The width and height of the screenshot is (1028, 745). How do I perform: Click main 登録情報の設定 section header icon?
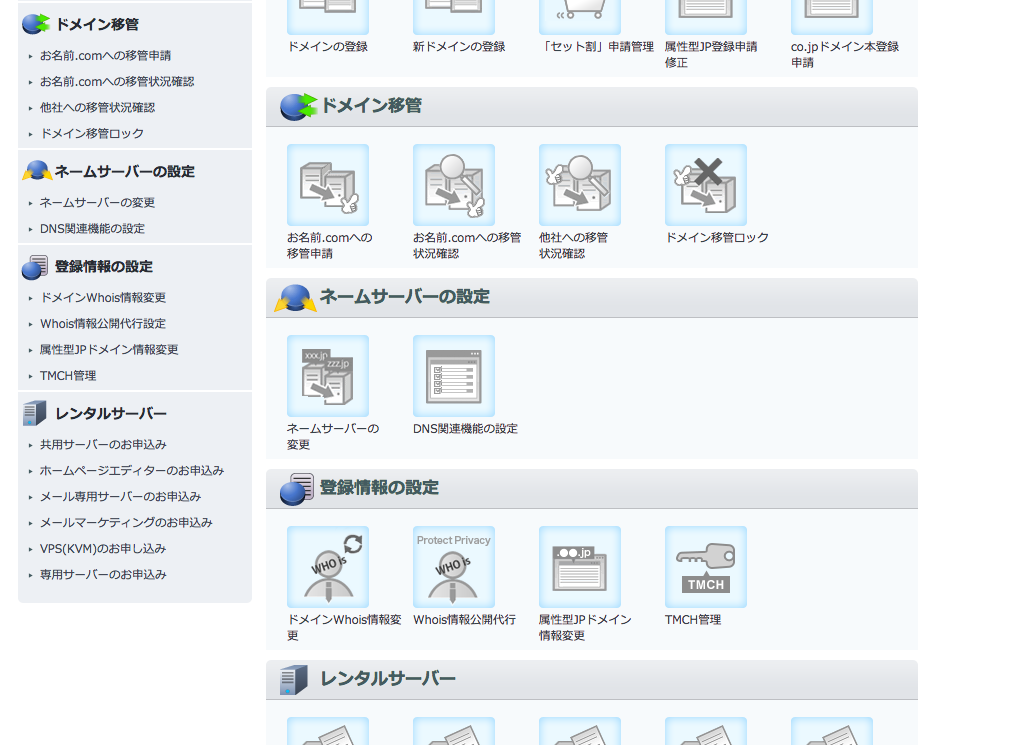tap(297, 489)
